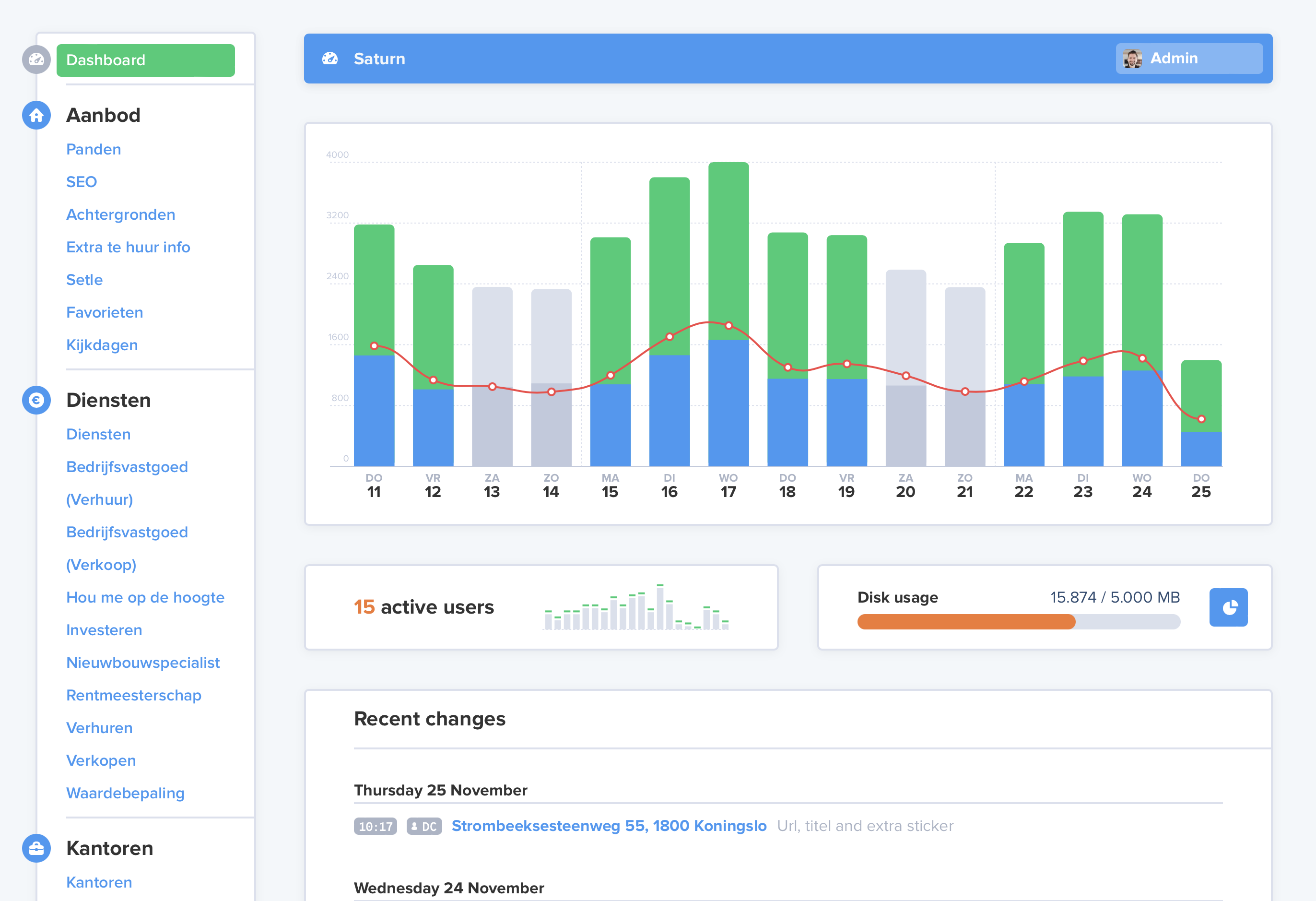This screenshot has width=1316, height=901.
Task: Click the Admin avatar picture
Action: [1132, 59]
